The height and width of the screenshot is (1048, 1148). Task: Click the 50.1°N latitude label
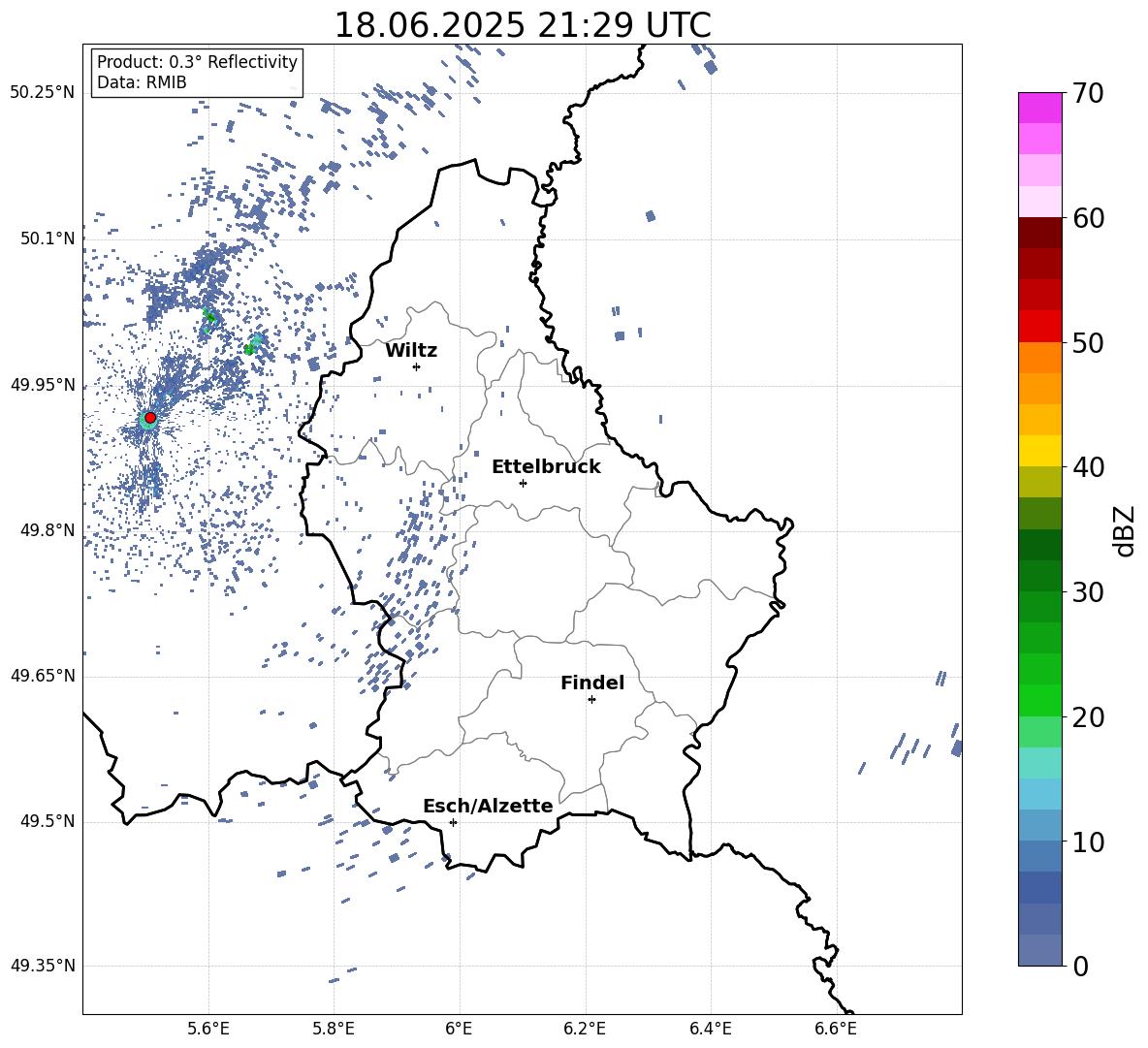(x=48, y=238)
